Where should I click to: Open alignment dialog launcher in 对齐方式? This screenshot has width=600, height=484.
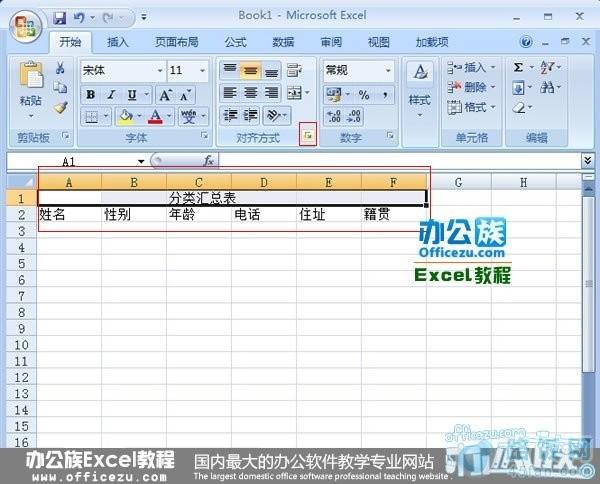tap(308, 135)
